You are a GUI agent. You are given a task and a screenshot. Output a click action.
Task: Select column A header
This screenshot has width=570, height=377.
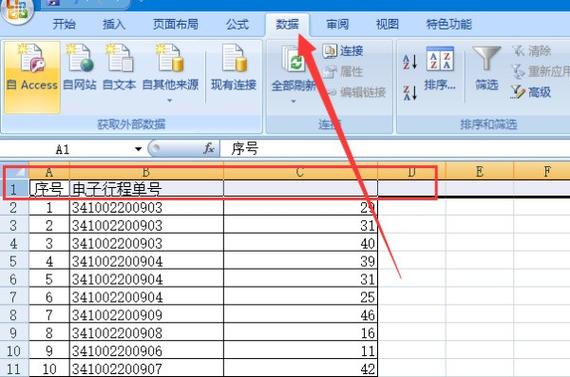click(x=49, y=172)
